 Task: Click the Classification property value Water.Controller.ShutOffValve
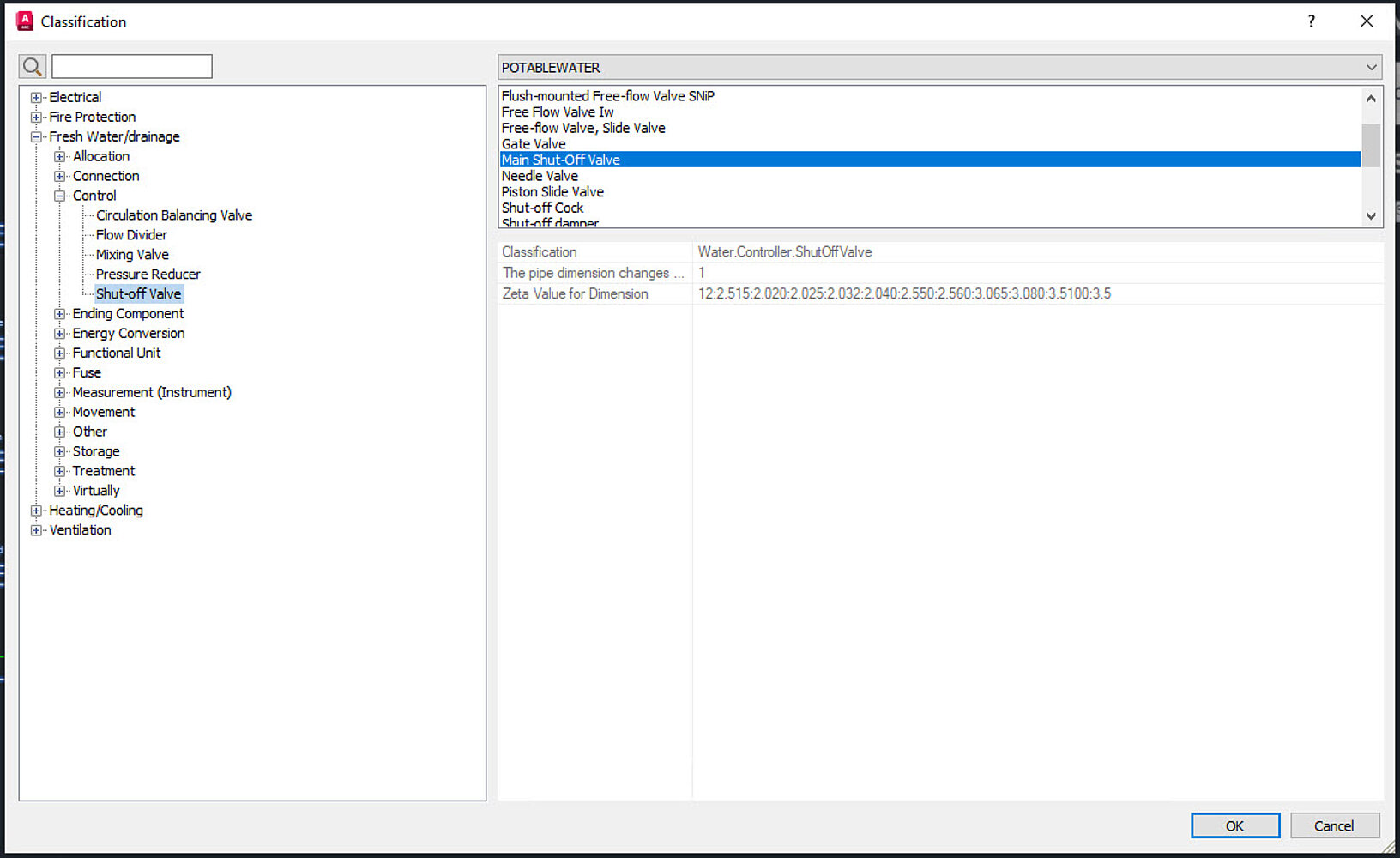785,252
